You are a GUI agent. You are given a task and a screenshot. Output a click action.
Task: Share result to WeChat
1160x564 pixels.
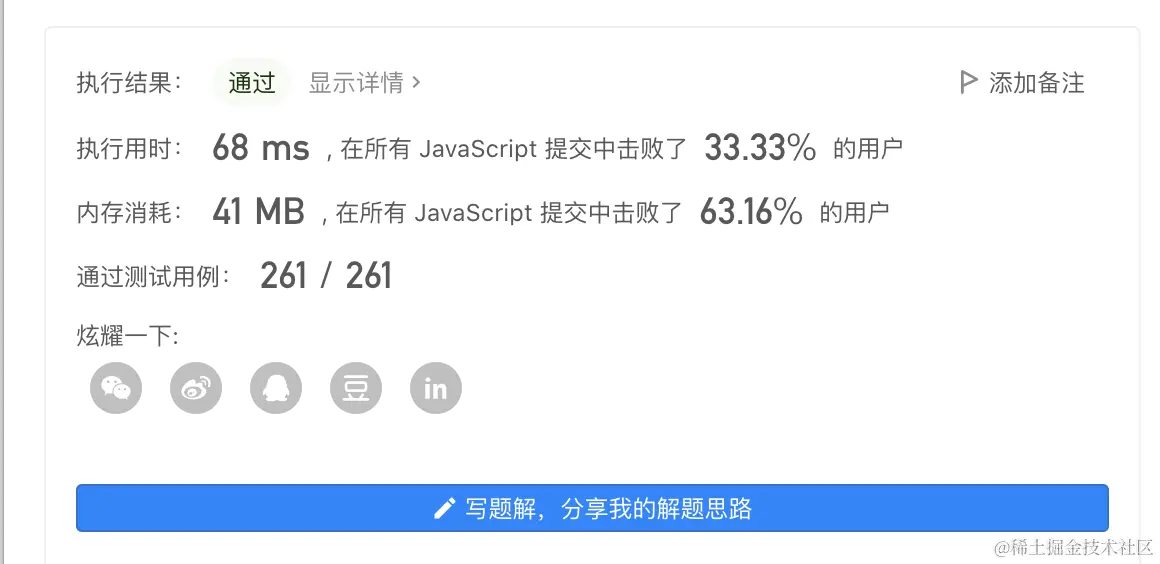point(116,388)
